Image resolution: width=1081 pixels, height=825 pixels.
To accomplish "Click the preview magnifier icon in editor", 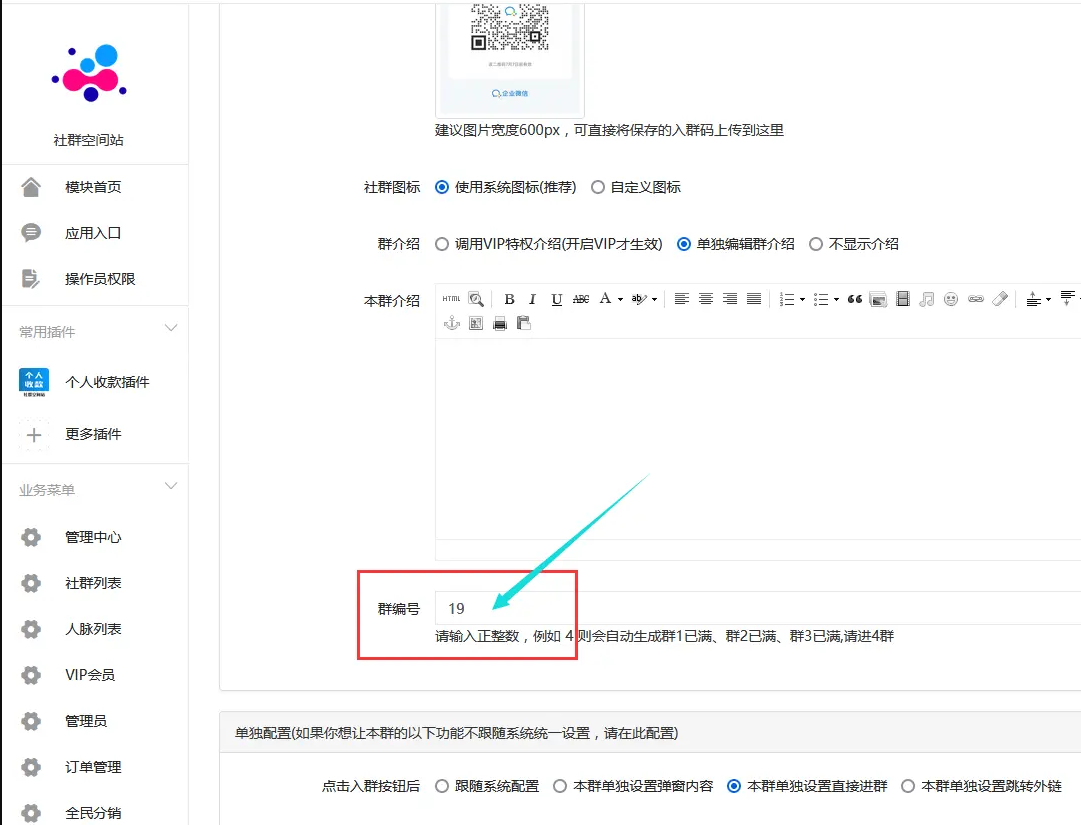I will 476,298.
